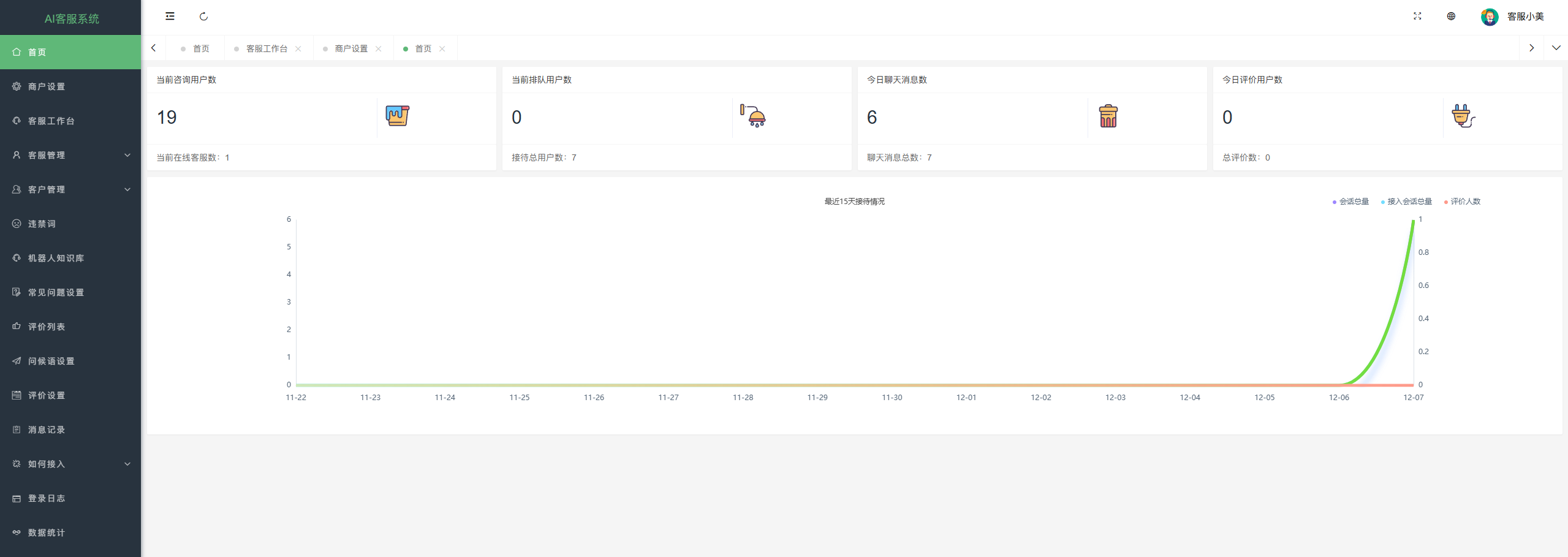Select 客户管理 sidebar menu
Viewport: 1568px width, 557px height.
[70, 189]
